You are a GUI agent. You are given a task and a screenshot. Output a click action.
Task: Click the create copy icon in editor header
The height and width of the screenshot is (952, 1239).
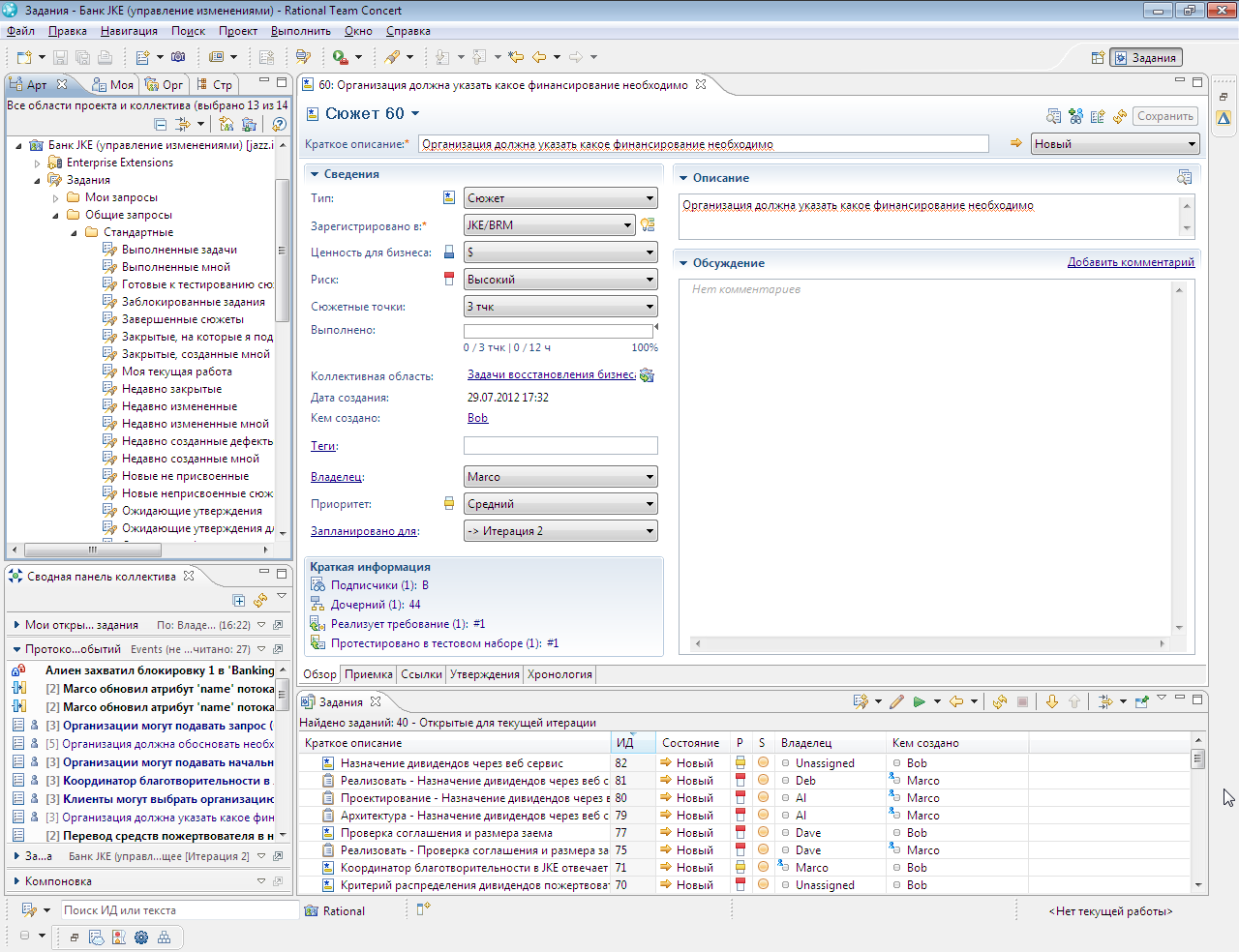1098,116
